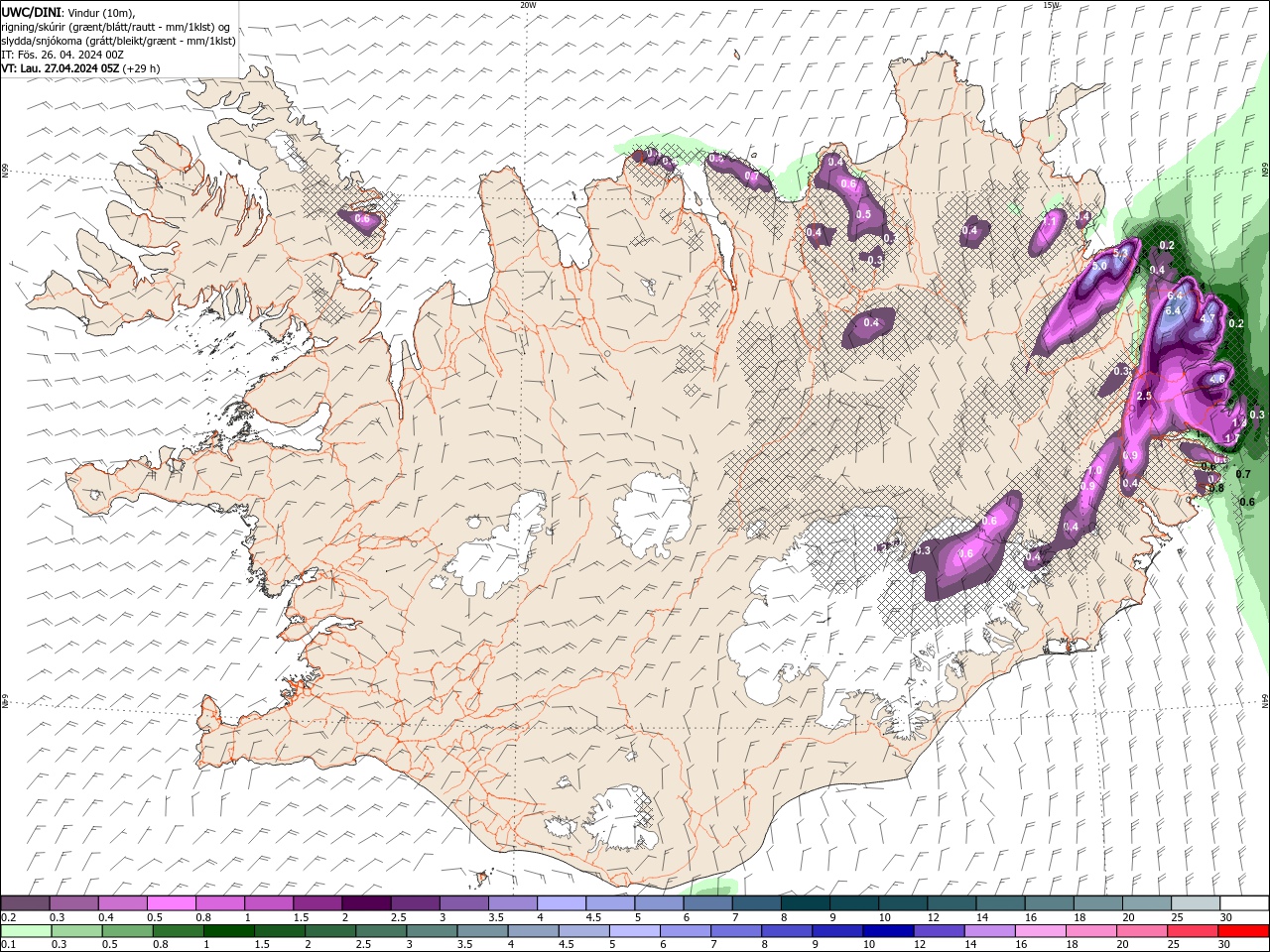This screenshot has width=1270, height=952.
Task: Click the 1.7 value label on the east coast
Action: pos(1232,437)
